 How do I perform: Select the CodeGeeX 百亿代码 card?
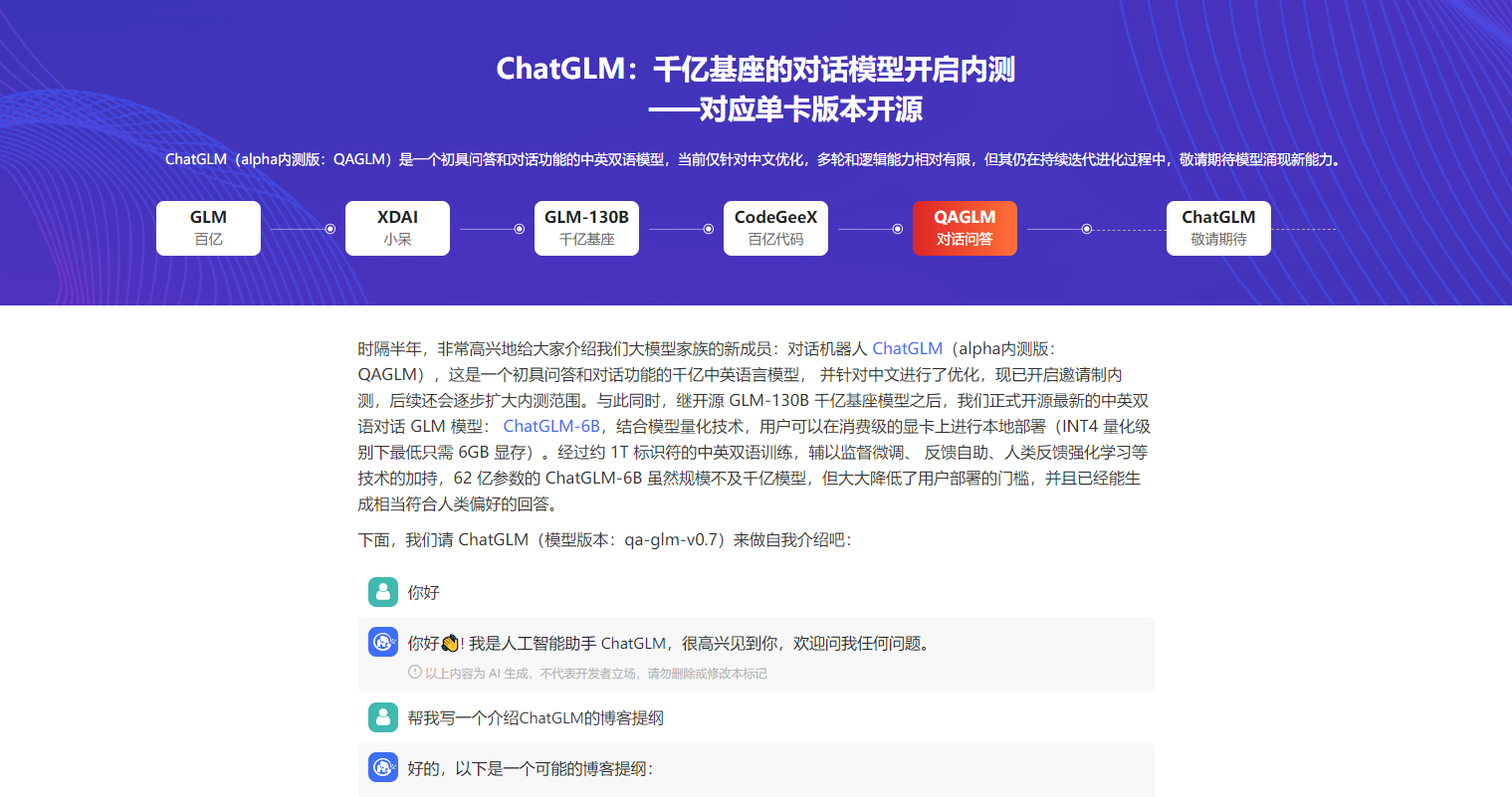click(x=775, y=228)
